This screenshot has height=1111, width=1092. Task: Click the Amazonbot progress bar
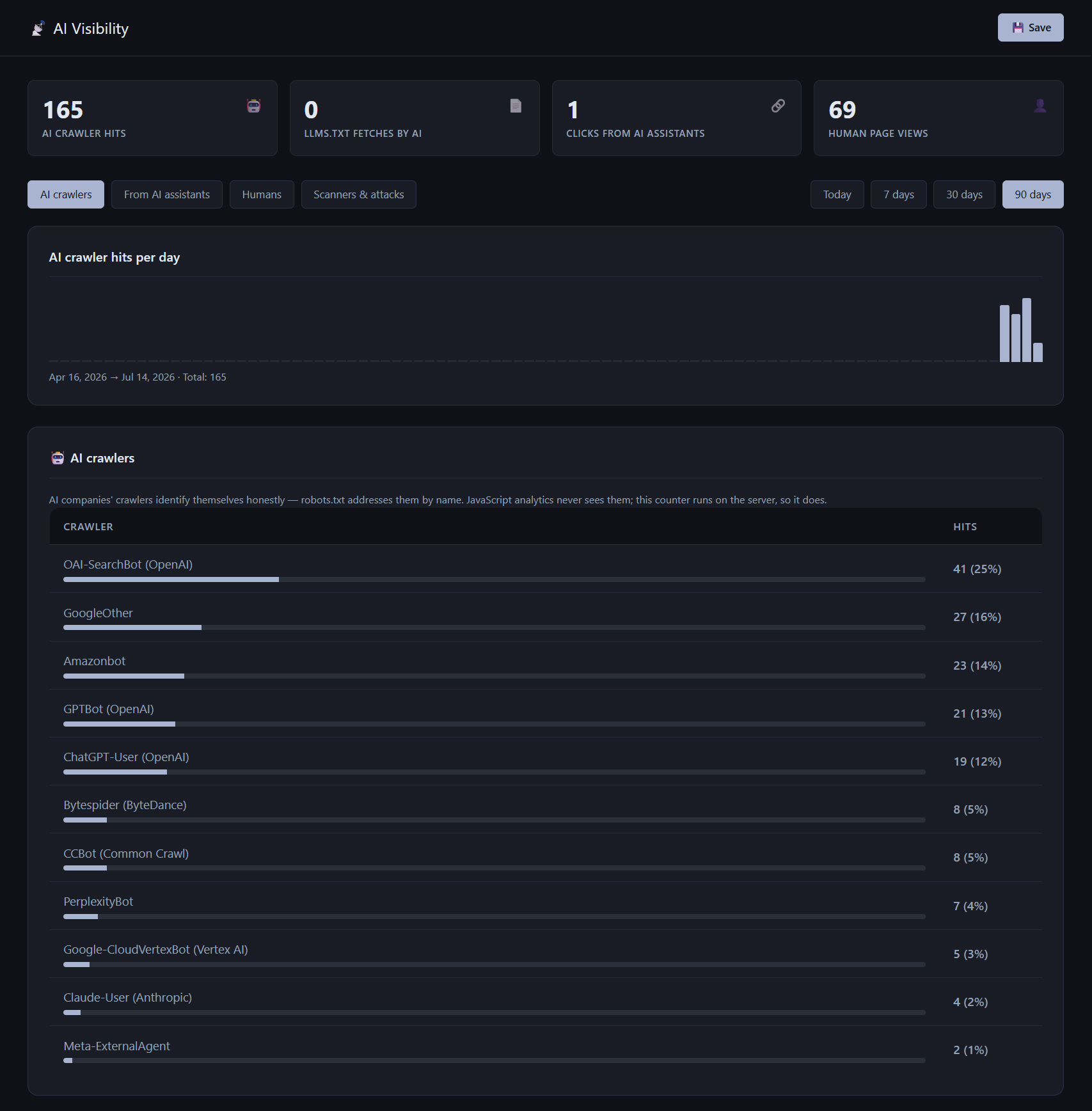[495, 676]
